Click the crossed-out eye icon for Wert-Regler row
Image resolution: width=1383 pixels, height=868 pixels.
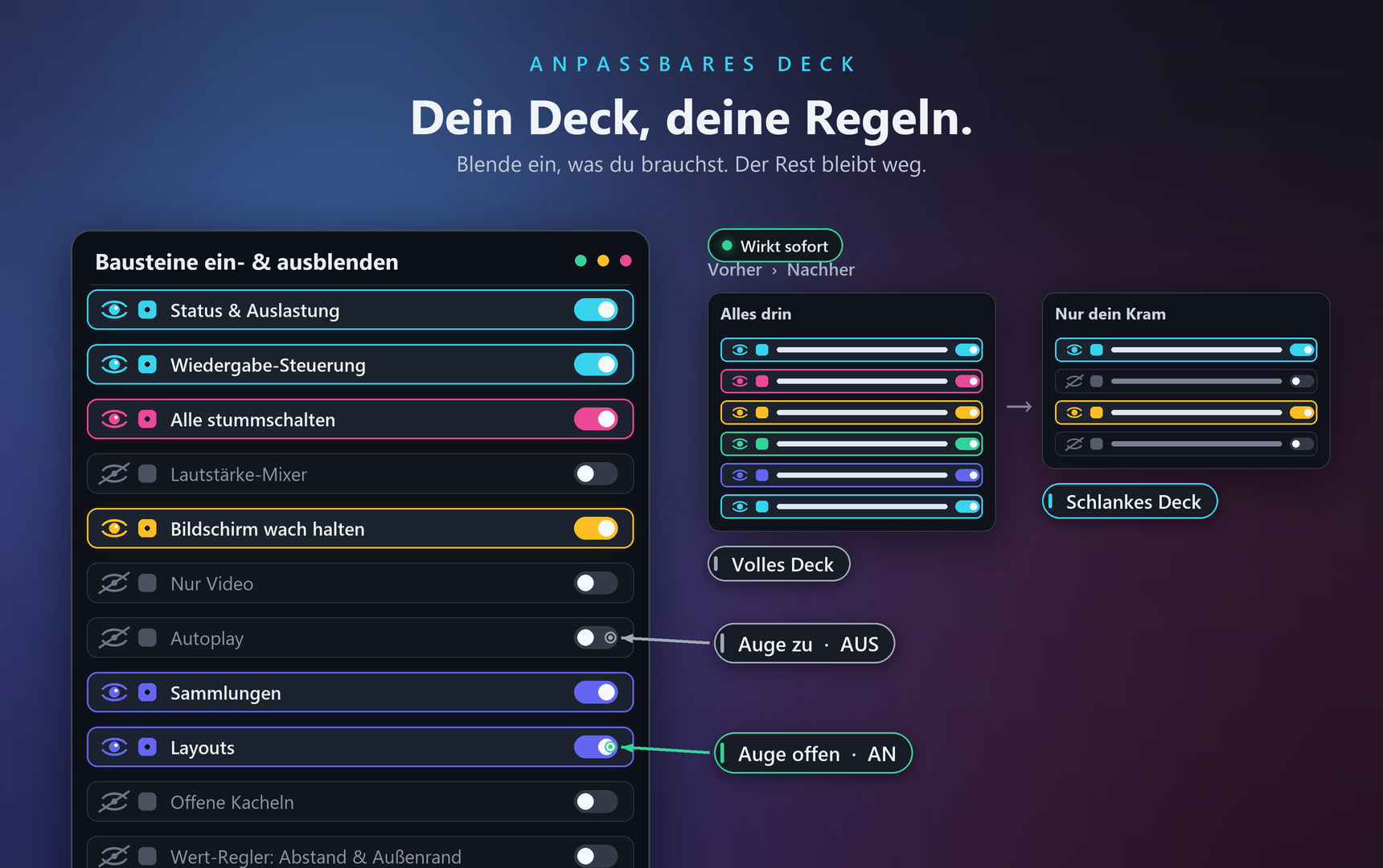click(x=114, y=857)
